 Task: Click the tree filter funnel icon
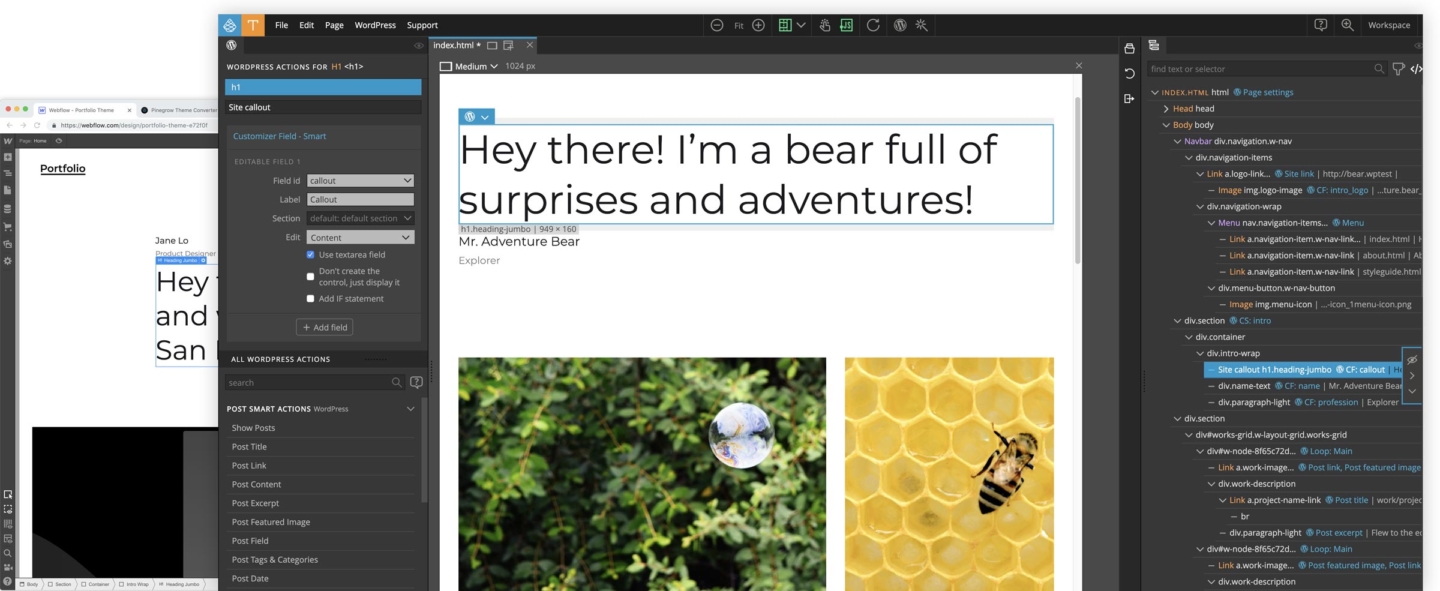point(1398,69)
